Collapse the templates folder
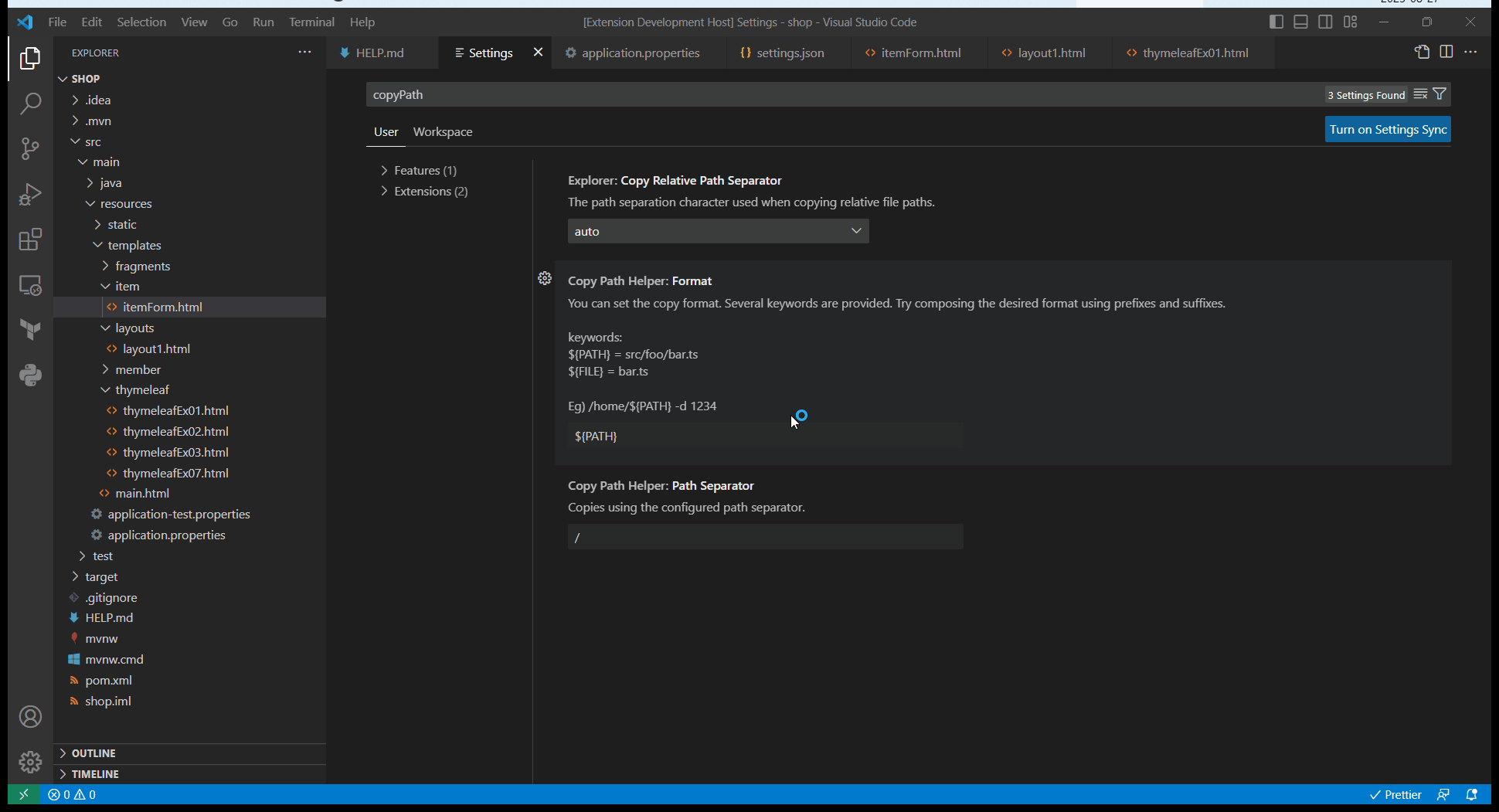This screenshot has height=812, width=1499. (x=189, y=245)
